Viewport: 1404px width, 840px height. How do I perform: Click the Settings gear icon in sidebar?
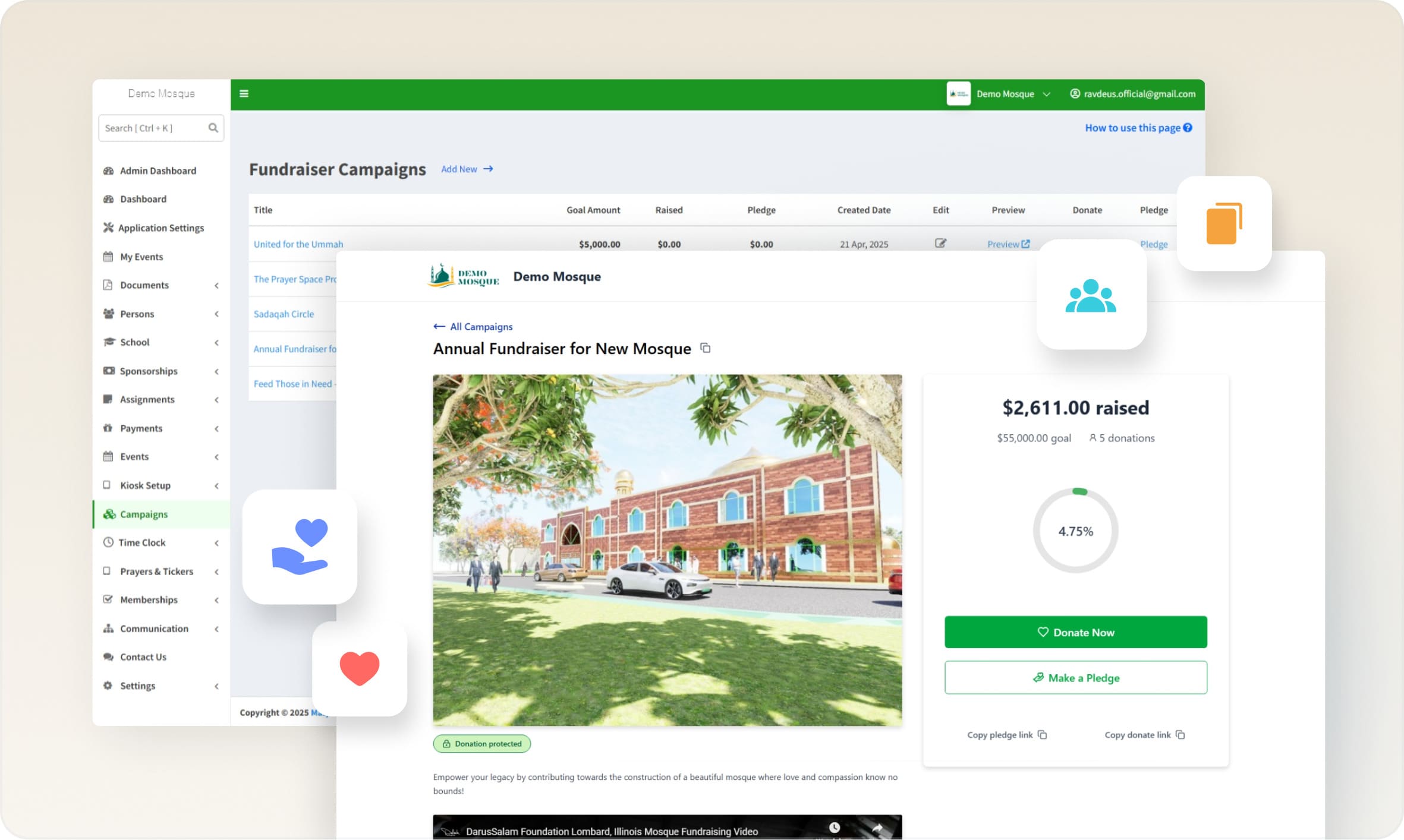click(x=108, y=685)
